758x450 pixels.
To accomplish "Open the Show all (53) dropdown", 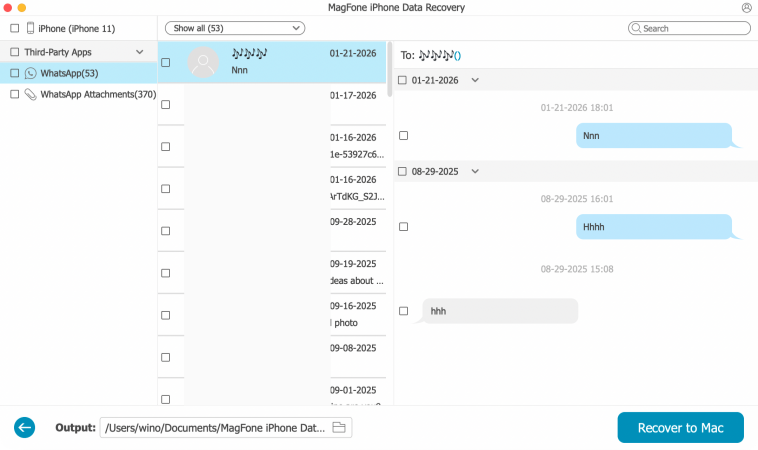I will pyautogui.click(x=235, y=28).
